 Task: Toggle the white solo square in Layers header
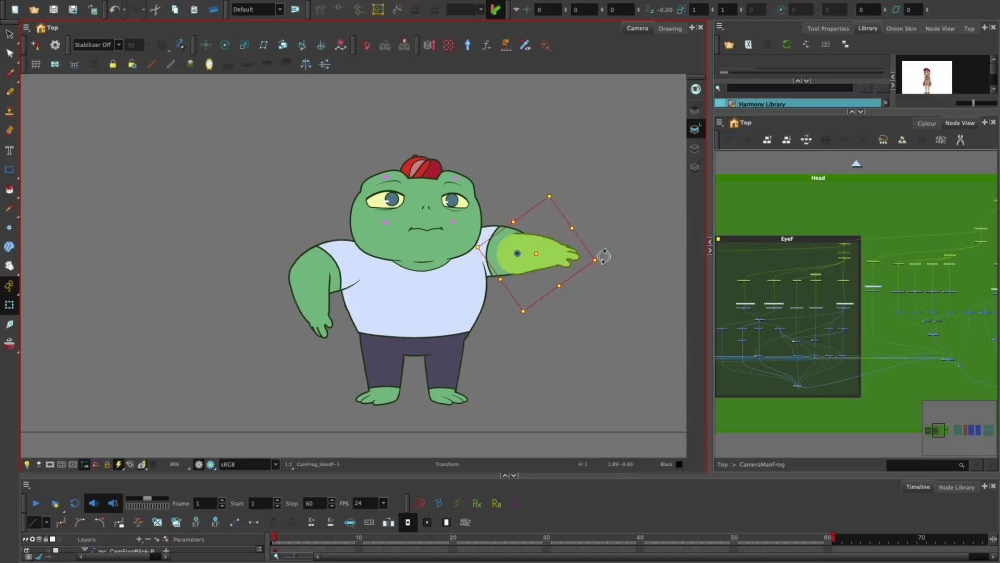tap(52, 539)
